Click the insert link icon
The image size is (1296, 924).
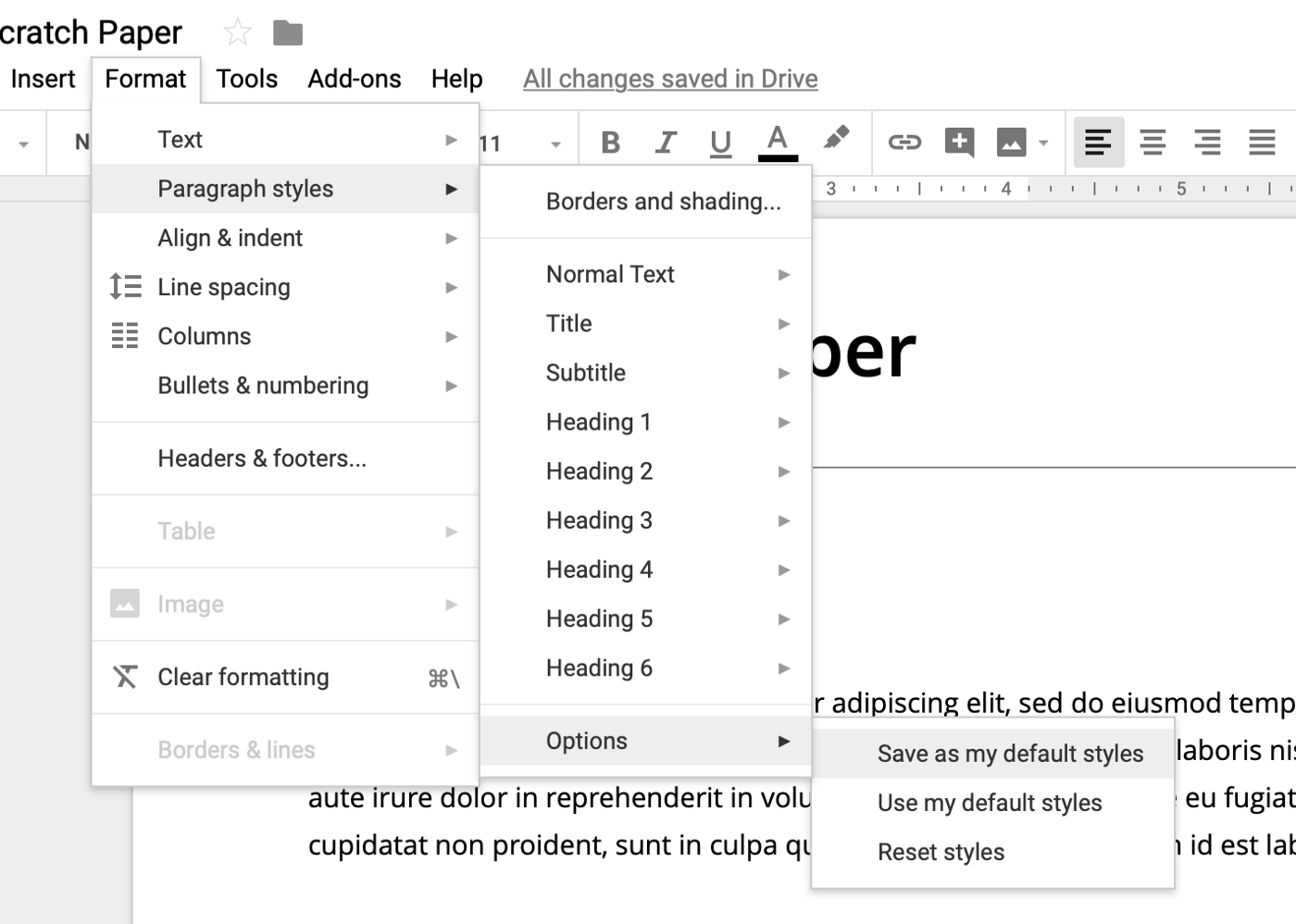(x=904, y=143)
